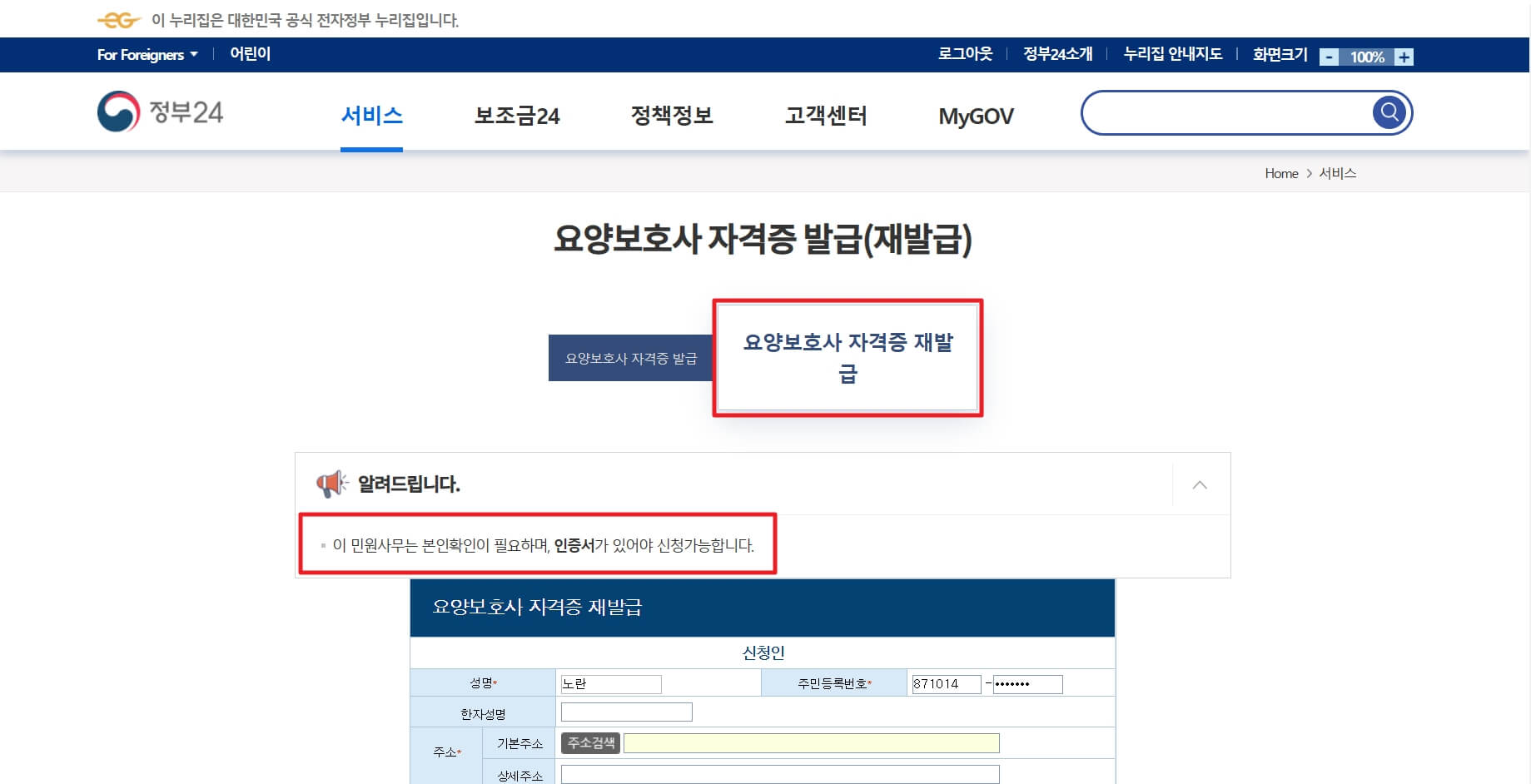Increase screen size using the plus icon
1531x784 pixels.
(1404, 57)
